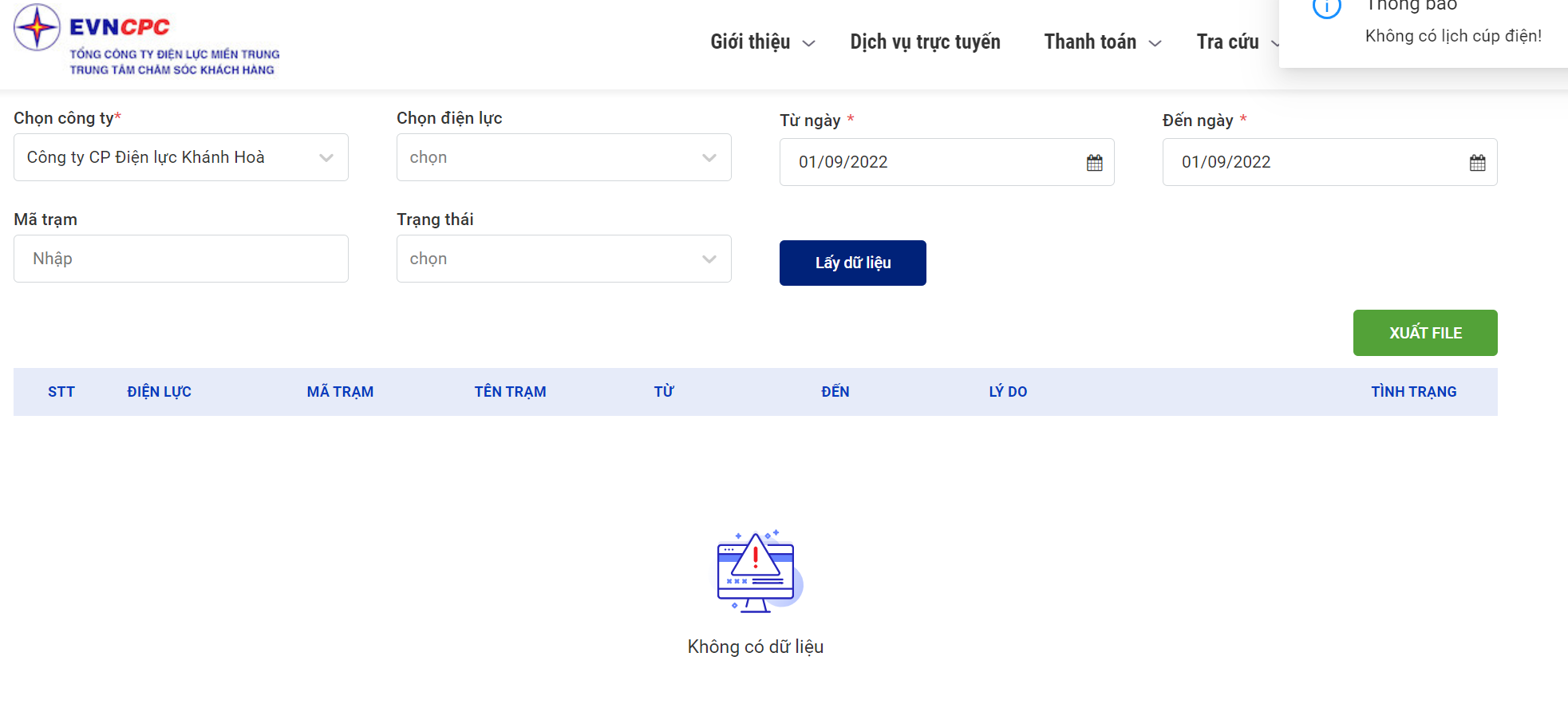Click the ĐIỆN LỰC column header
This screenshot has width=1568, height=712.
click(159, 392)
